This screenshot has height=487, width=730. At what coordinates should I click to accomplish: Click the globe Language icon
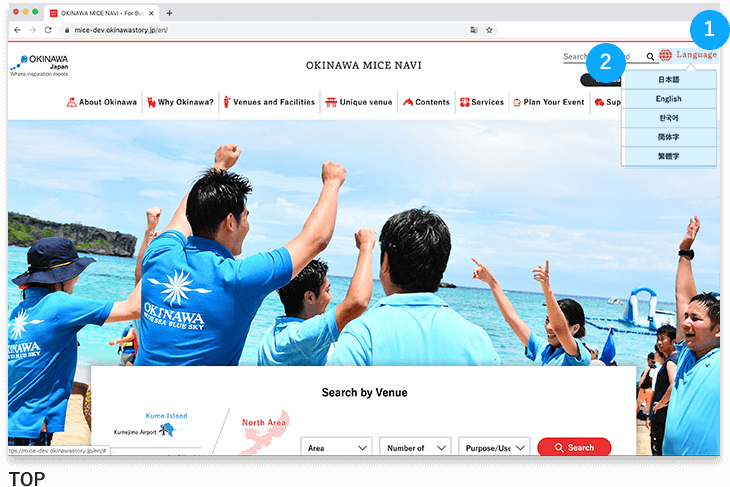tap(665, 56)
